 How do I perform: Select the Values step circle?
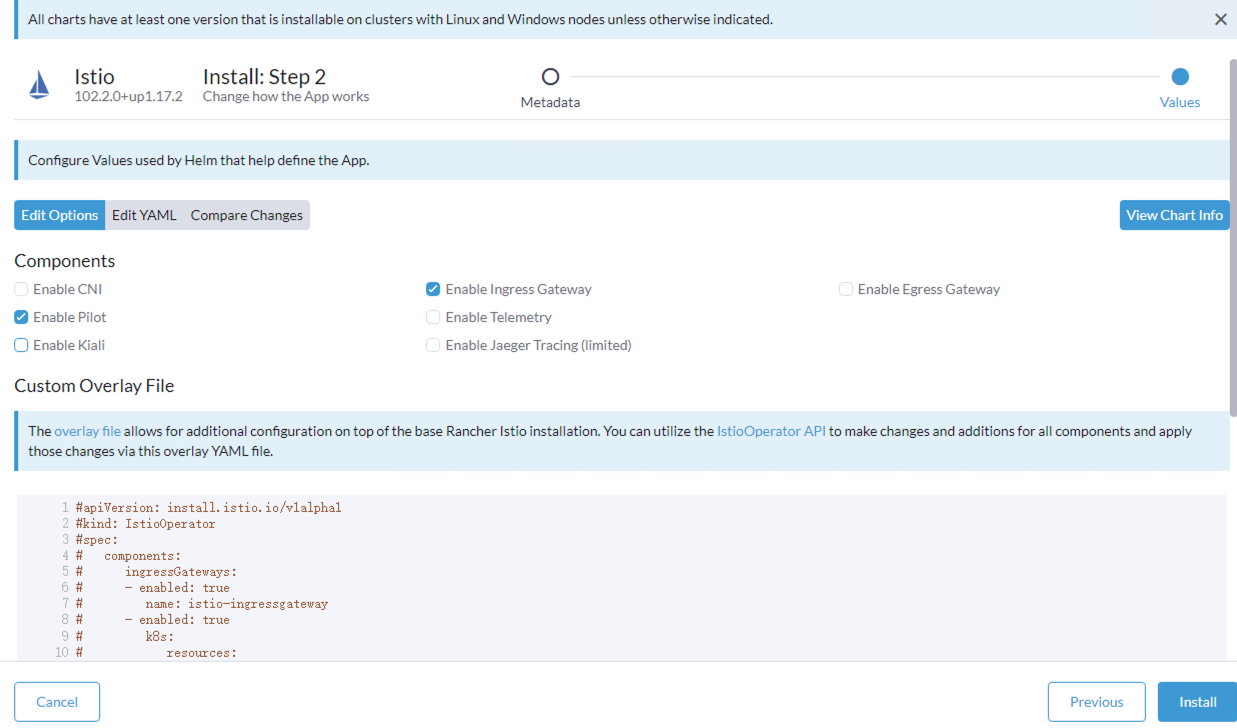[x=1180, y=76]
